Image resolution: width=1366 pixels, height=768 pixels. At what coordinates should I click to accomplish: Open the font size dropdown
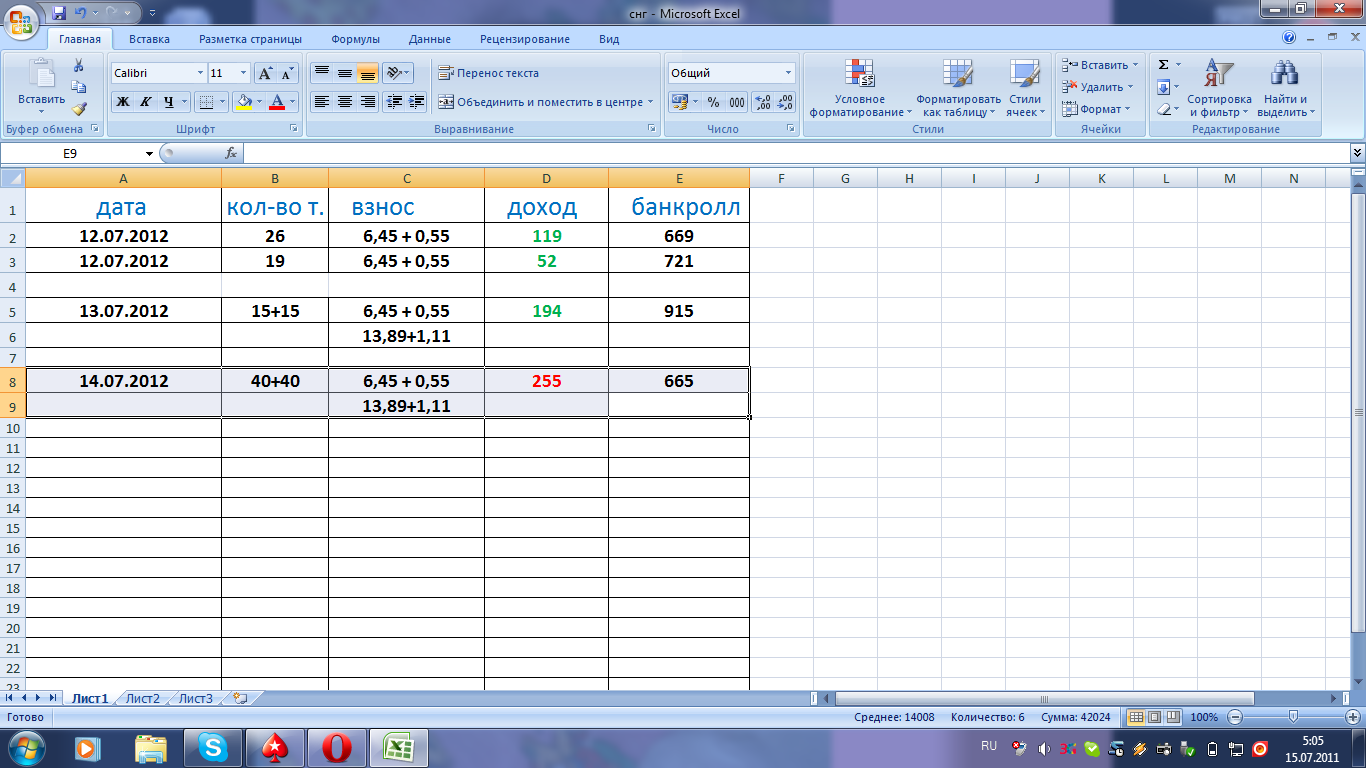coord(243,73)
